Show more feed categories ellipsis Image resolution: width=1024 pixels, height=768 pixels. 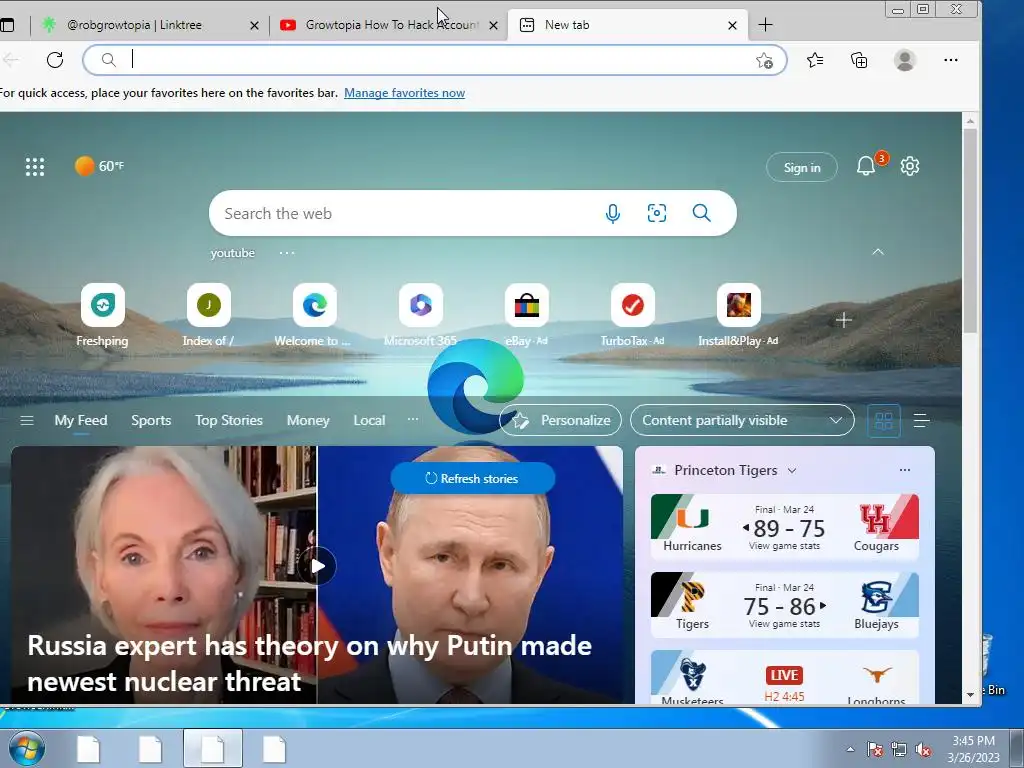[x=413, y=419]
